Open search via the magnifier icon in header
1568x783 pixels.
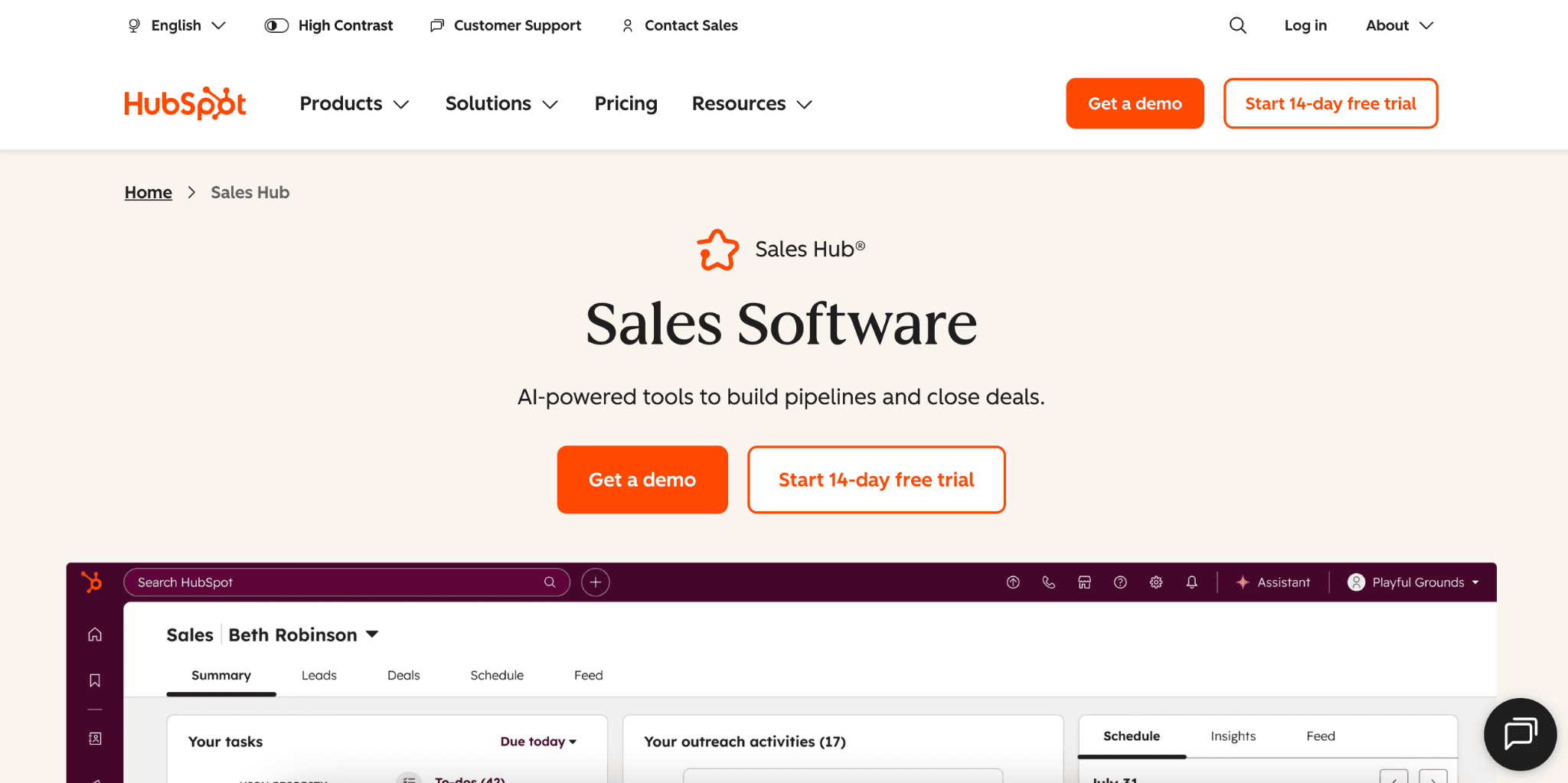click(x=1237, y=24)
